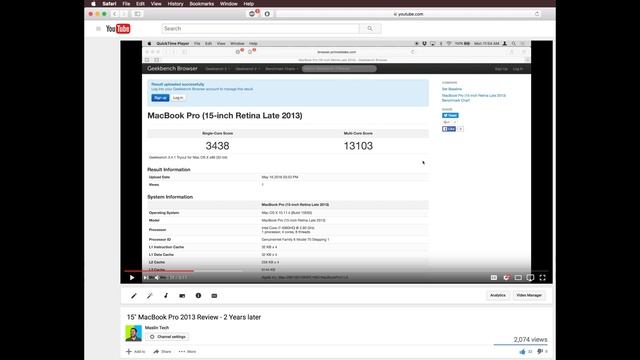The height and width of the screenshot is (360, 640).
Task: Enter fullscreen mode in the player
Action: (542, 278)
